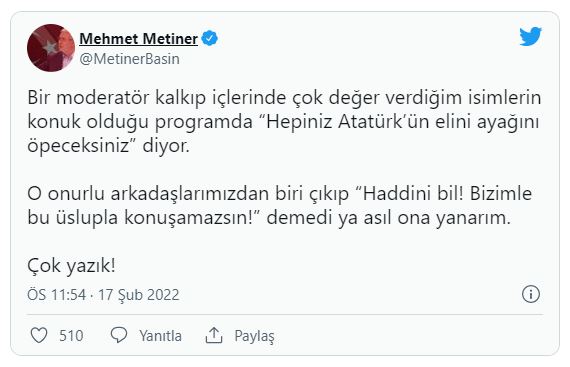
Task: Click the Paylaş share label
Action: [254, 336]
